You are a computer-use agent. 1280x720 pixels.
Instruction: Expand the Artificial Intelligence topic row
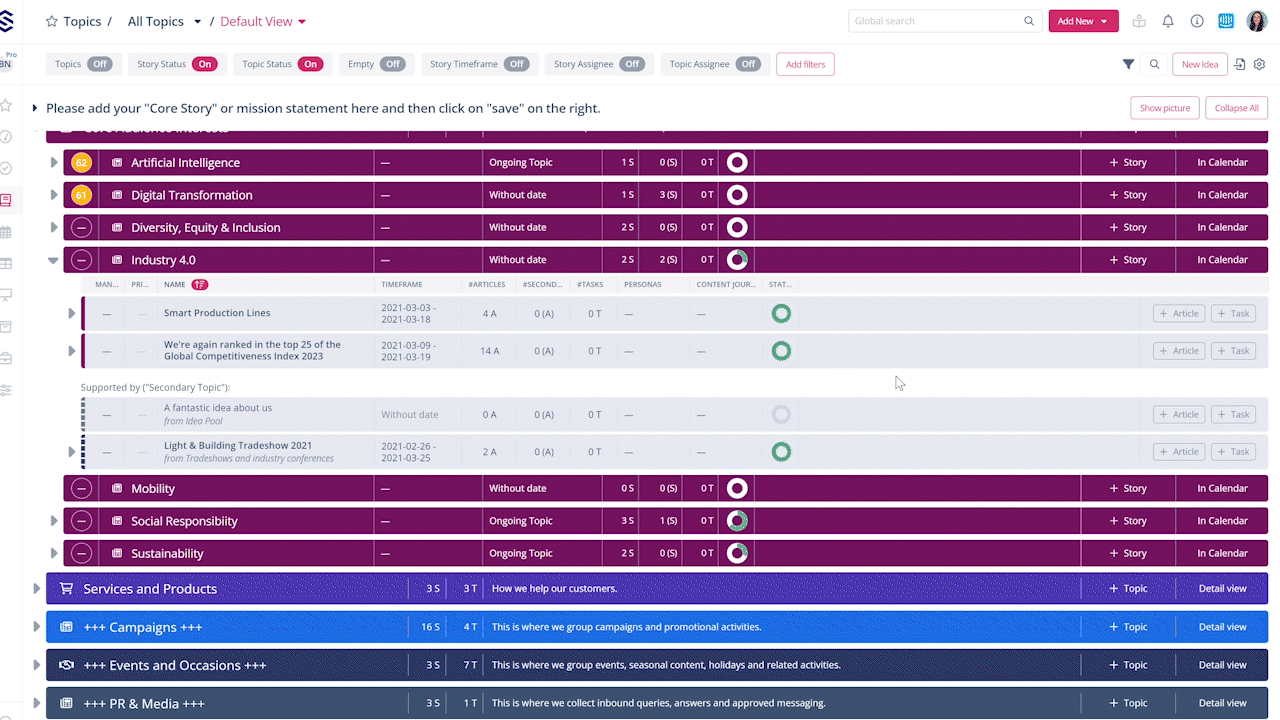[54, 162]
